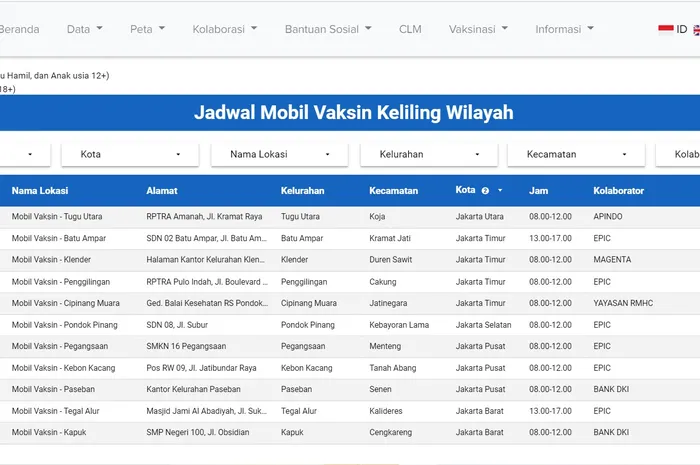Click address RPTRA Amanah, Jl. Kramat Raya
Viewport: 700px width, 465px height.
tap(204, 216)
